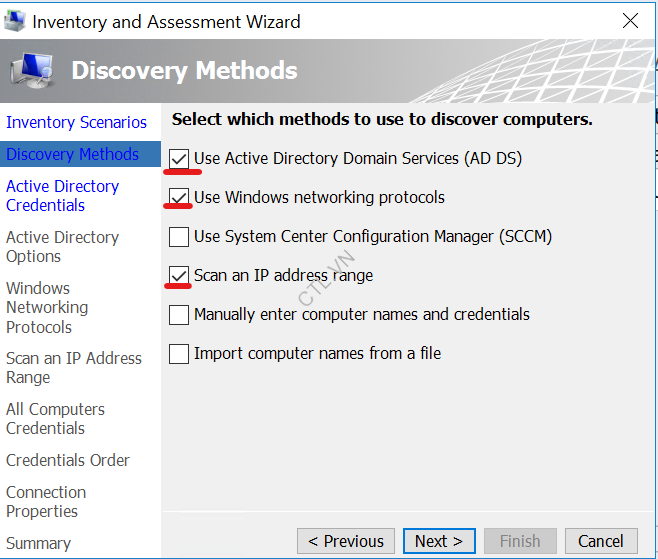The width and height of the screenshot is (658, 559).
Task: Uncheck Scan an IP address range checkbox
Action: pos(179,276)
